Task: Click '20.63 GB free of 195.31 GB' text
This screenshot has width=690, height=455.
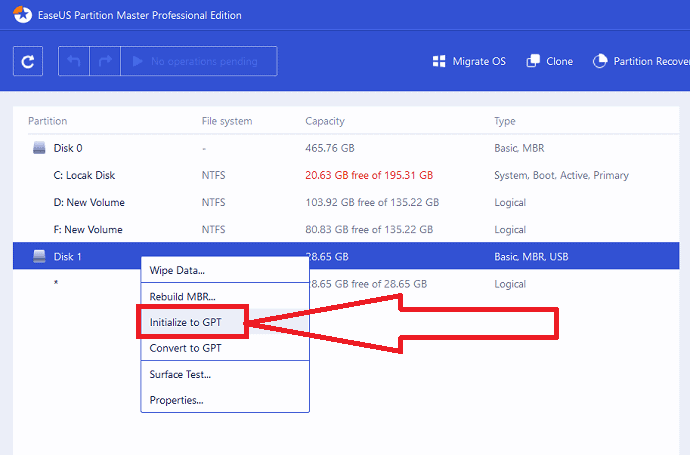Action: [x=369, y=175]
